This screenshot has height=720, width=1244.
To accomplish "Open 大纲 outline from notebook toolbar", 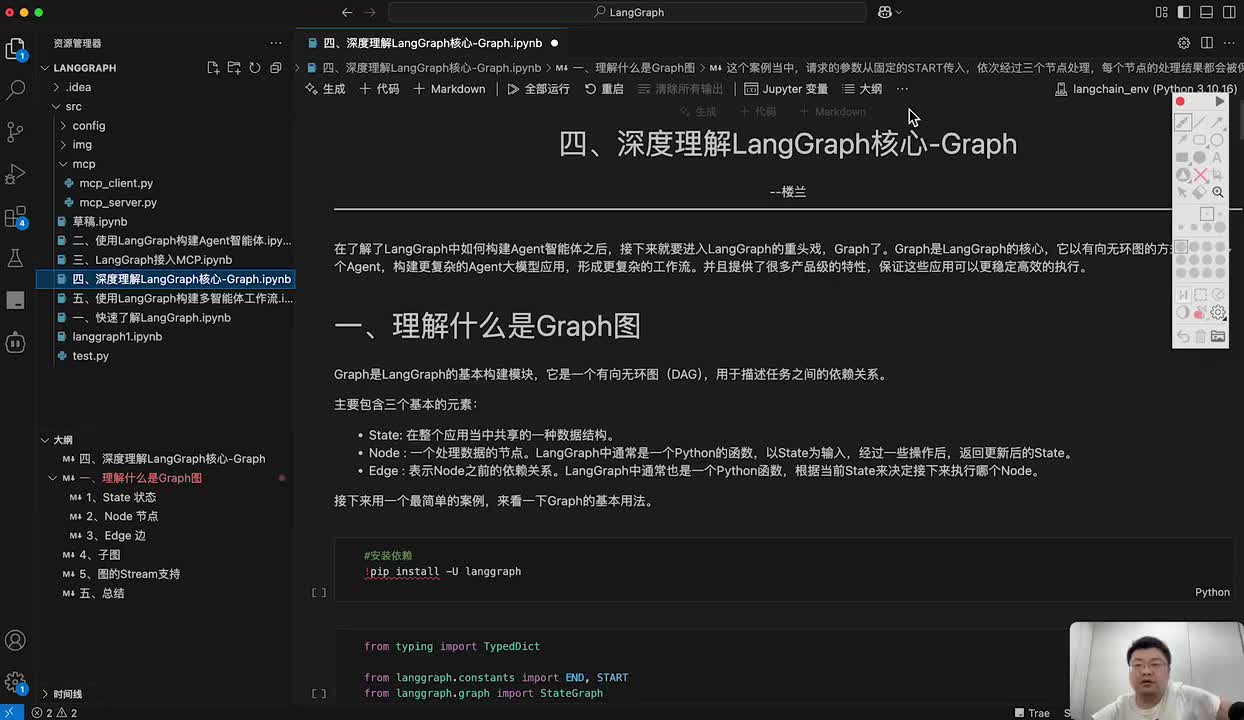I will (862, 89).
